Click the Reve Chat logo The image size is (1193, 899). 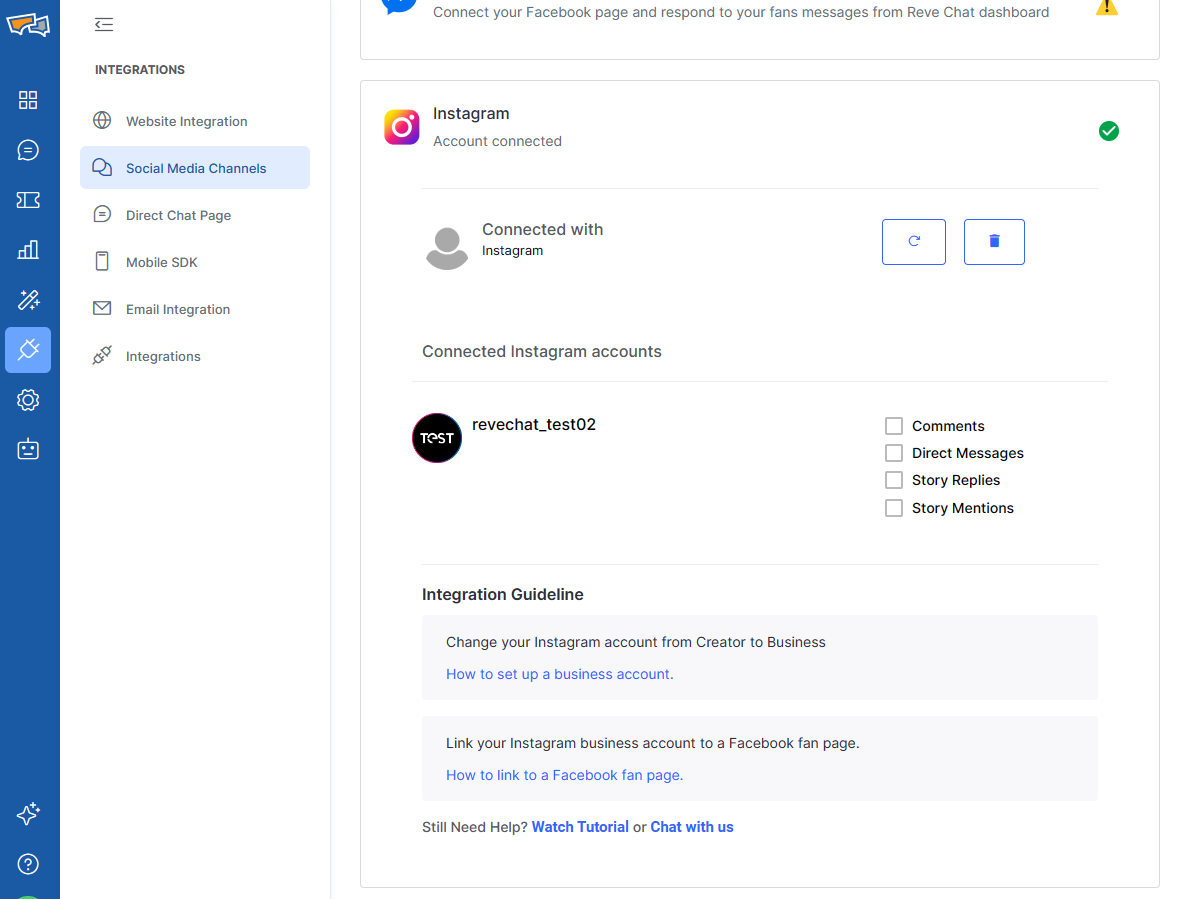pos(28,24)
